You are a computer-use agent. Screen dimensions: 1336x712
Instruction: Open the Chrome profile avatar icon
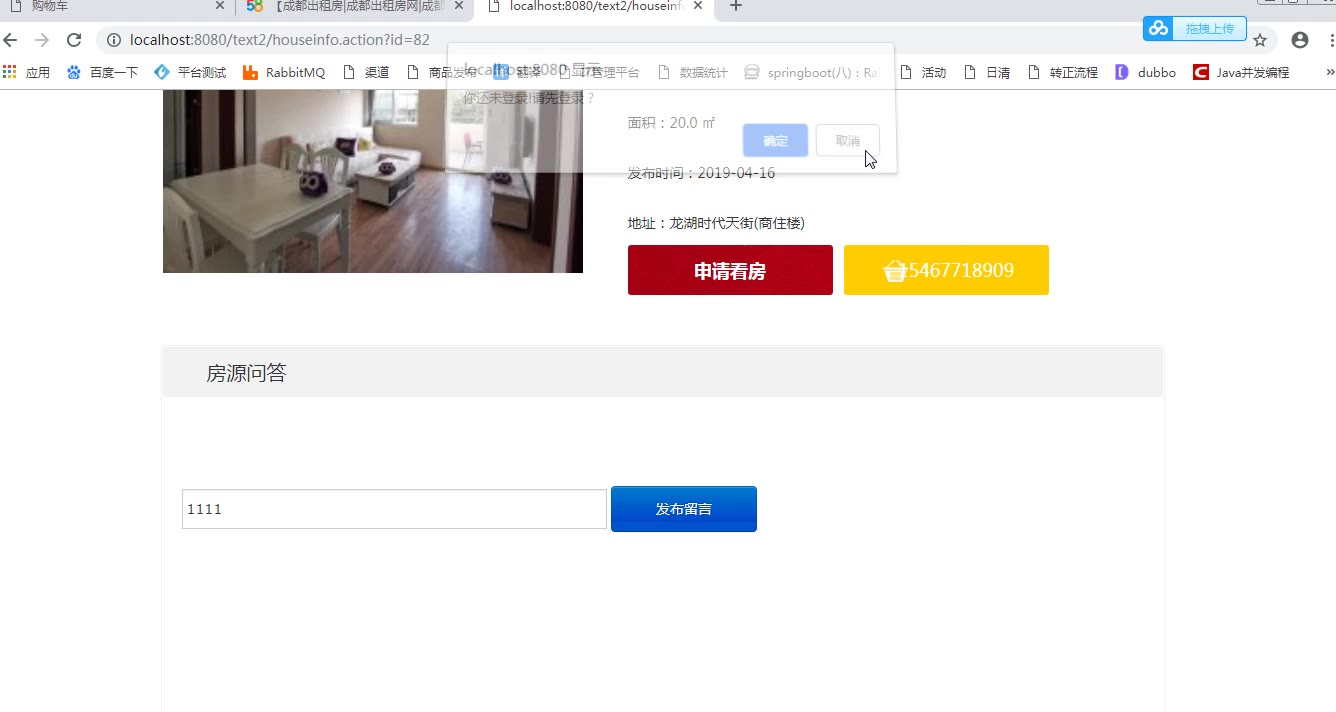pos(1300,40)
